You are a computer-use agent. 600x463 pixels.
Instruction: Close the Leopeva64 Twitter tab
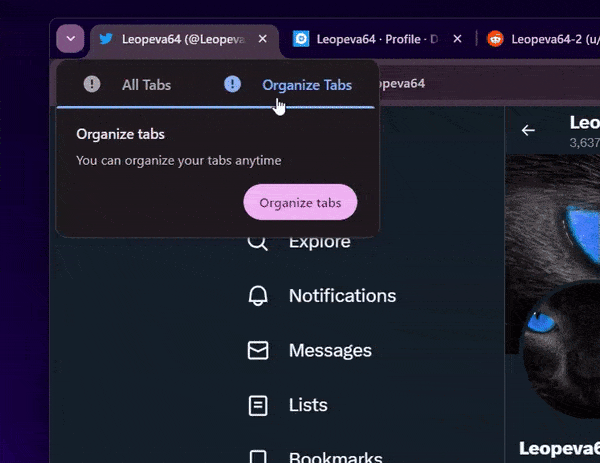coord(262,39)
